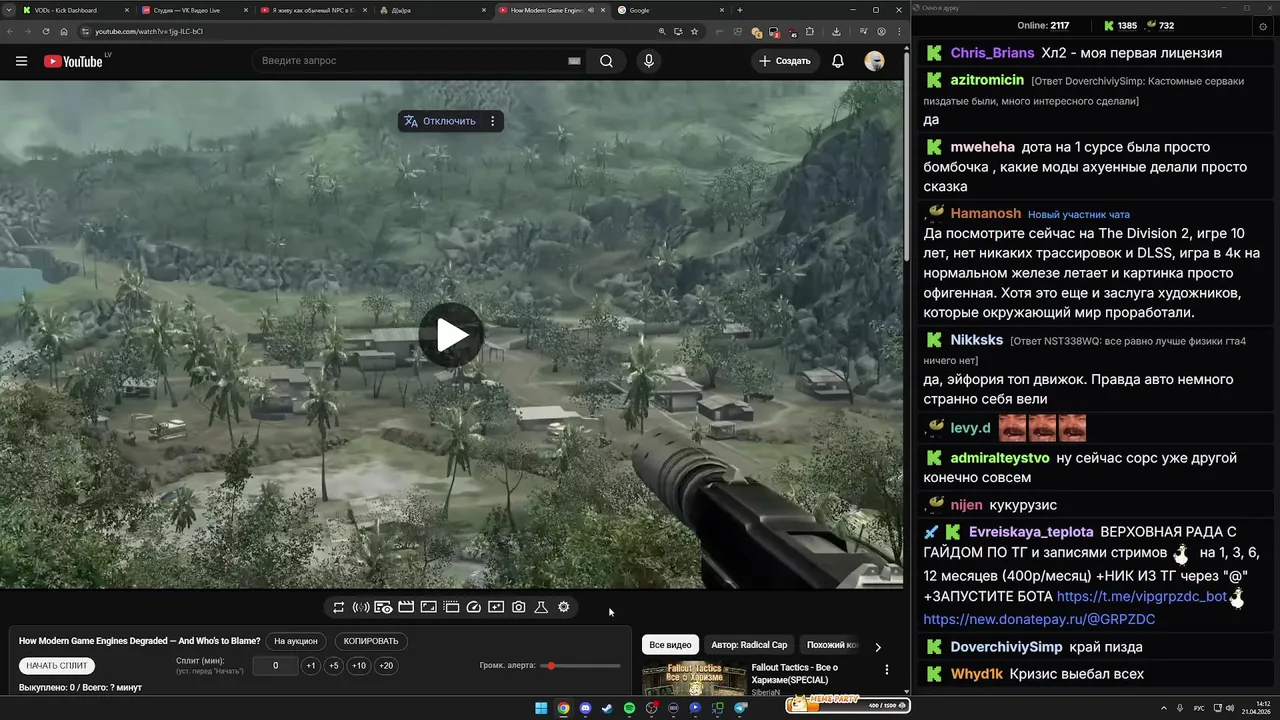Viewport: 1280px width, 720px height.
Task: Go to the YouTube home logo
Action: 73,61
